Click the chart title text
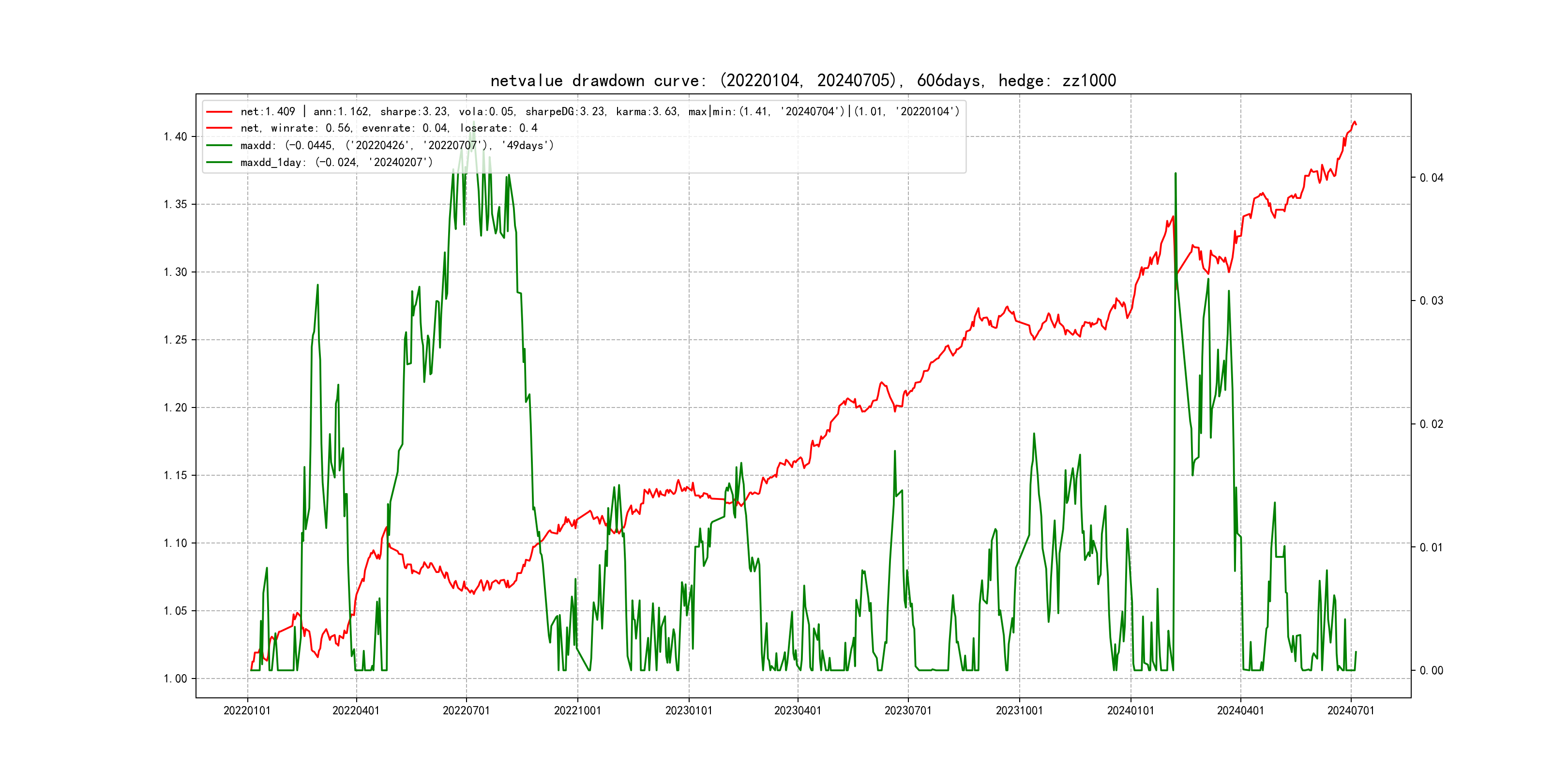This screenshot has width=1568, height=784. 803,80
